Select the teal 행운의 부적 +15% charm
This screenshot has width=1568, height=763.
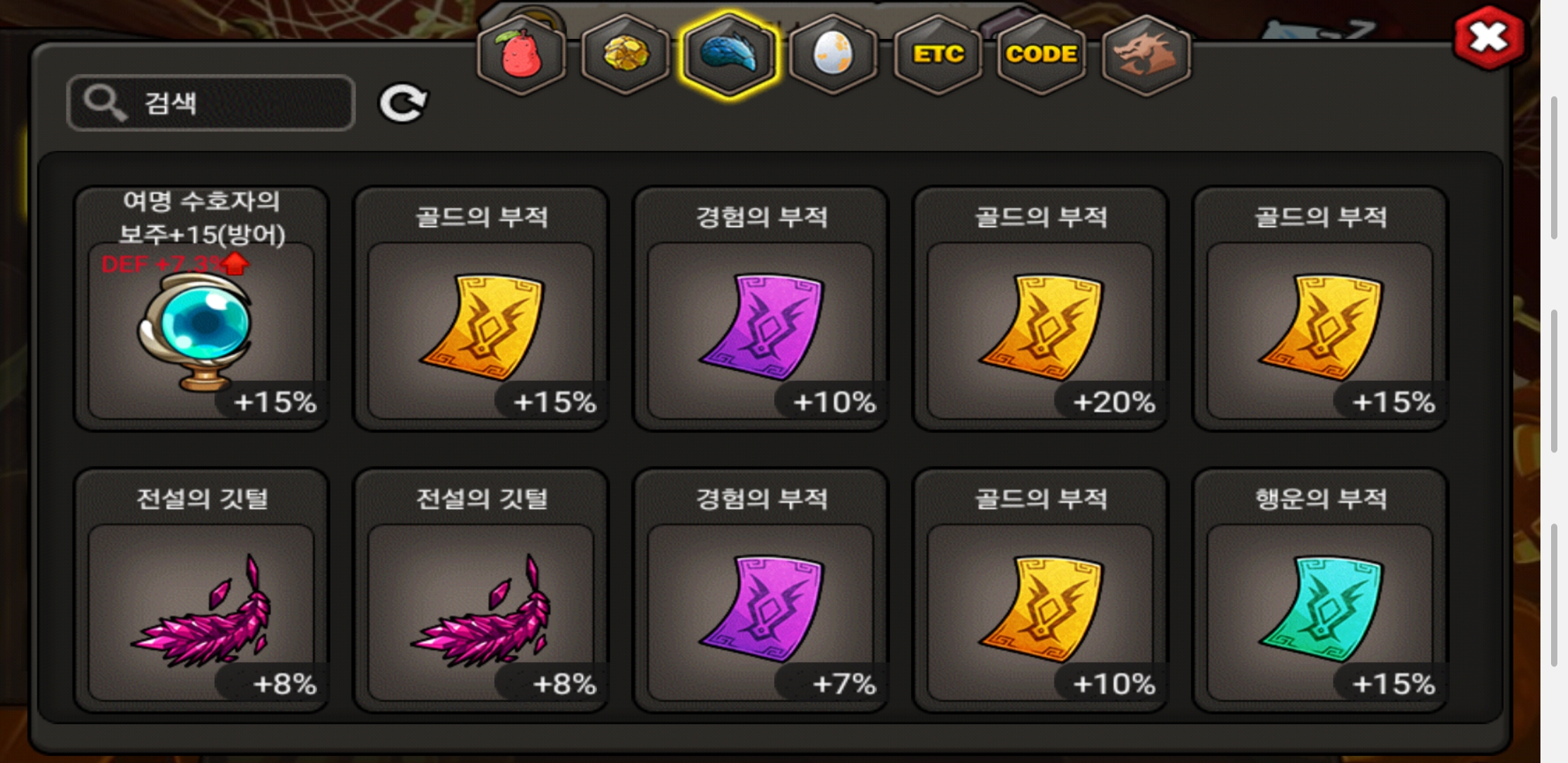[1320, 591]
